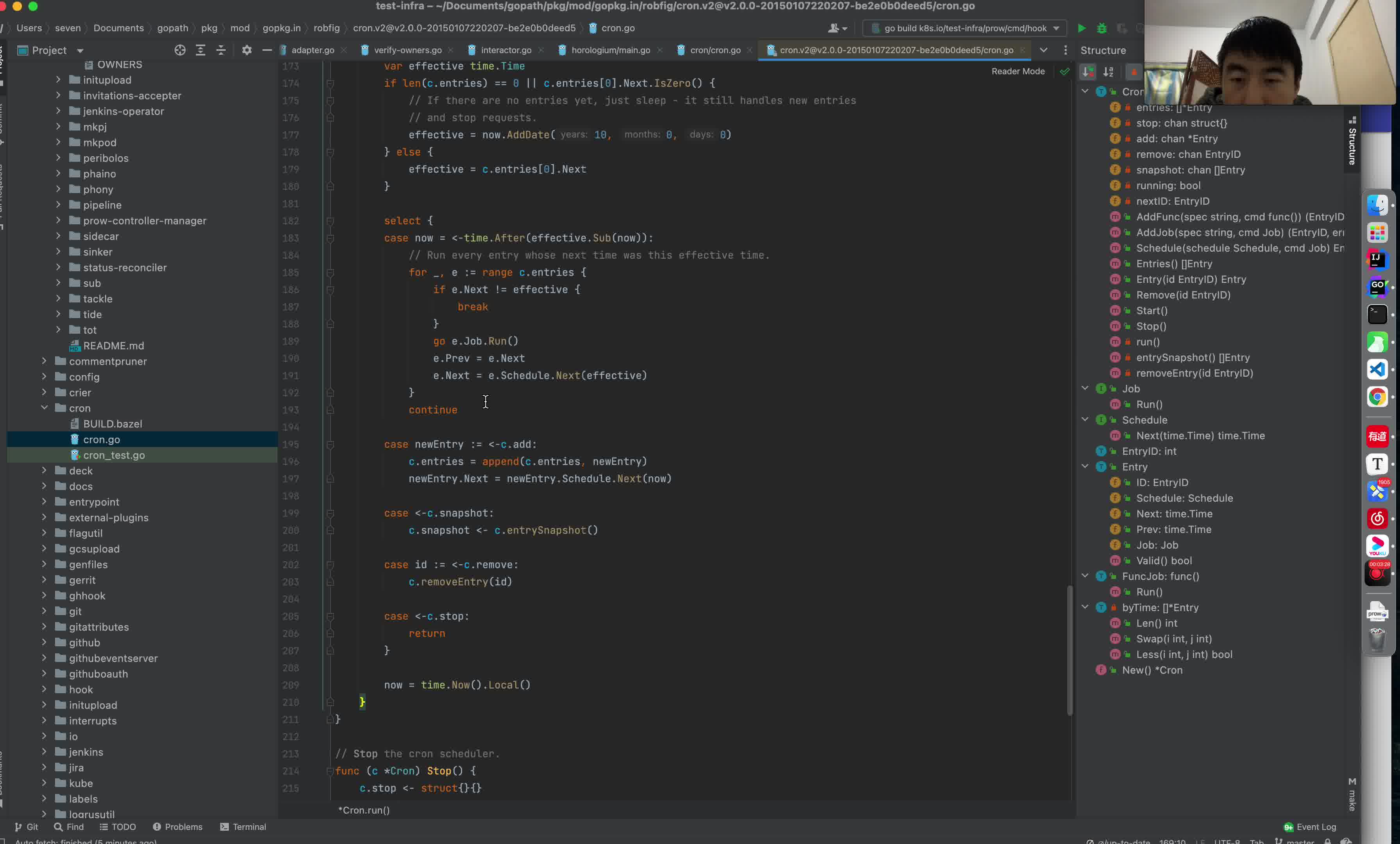1400x844 pixels.
Task: Collapse the cron folder
Action: coord(44,408)
